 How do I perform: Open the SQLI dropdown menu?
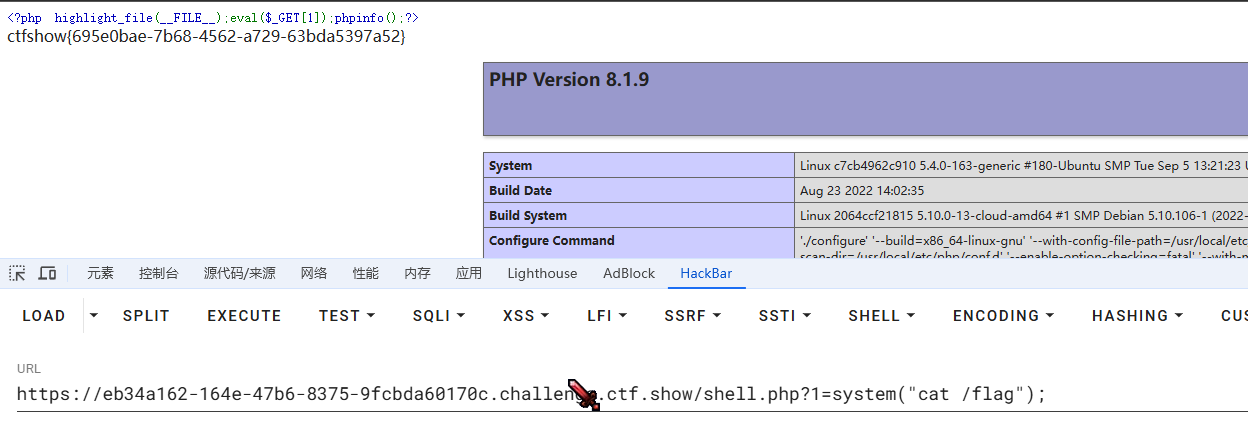439,315
